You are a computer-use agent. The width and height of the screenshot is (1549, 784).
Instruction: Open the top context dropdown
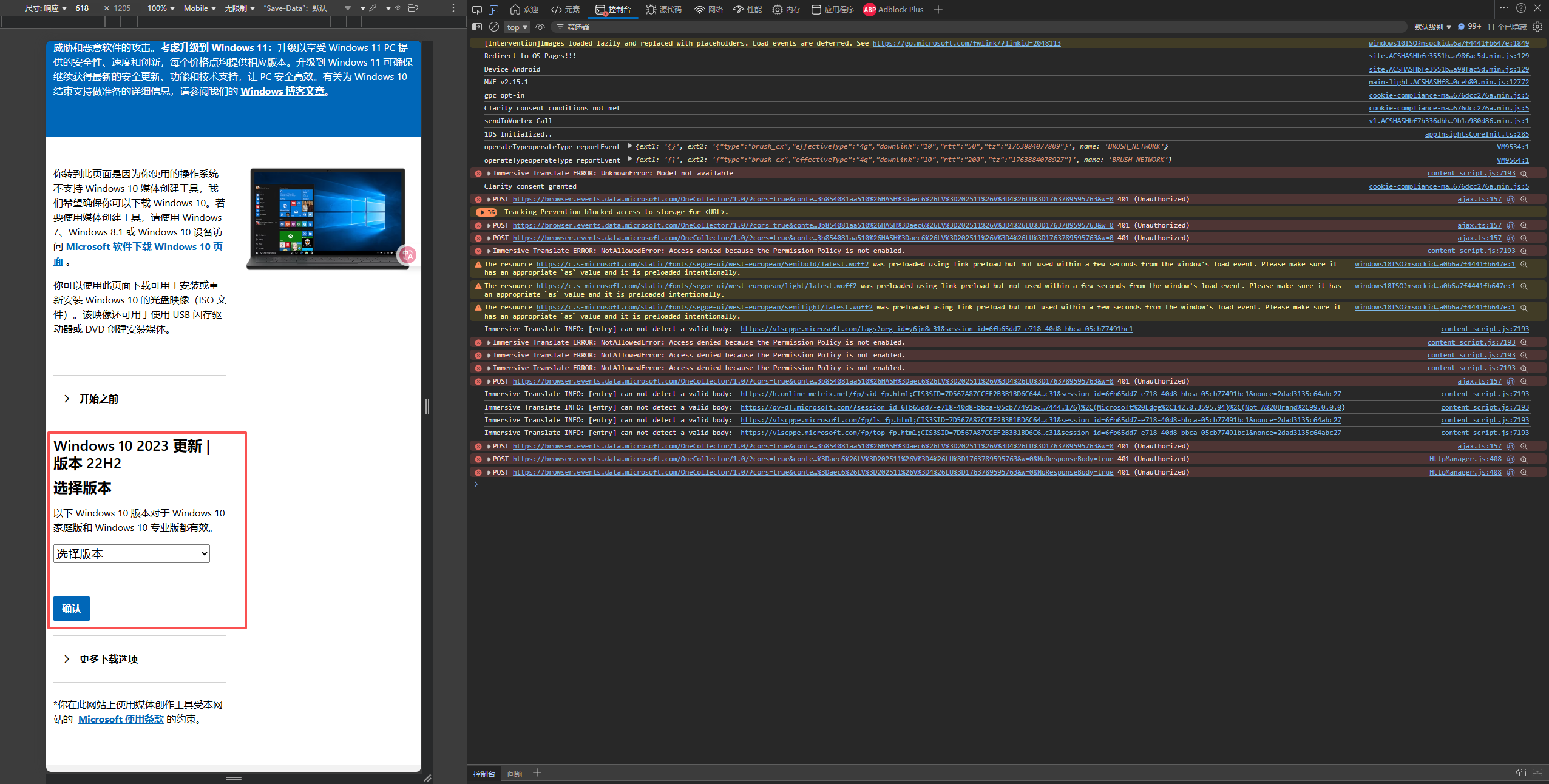click(x=517, y=27)
